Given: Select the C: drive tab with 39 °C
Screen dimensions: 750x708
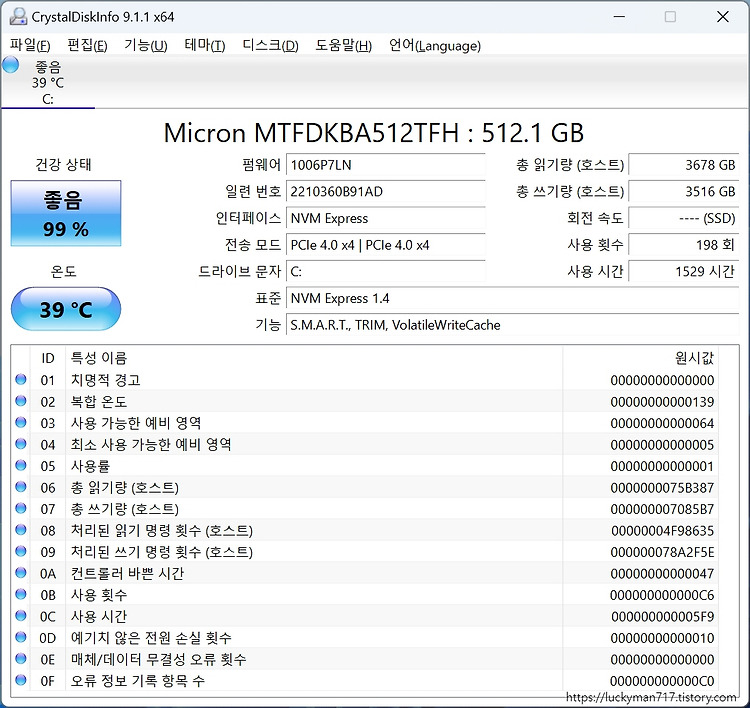Looking at the screenshot, I should click(x=48, y=83).
